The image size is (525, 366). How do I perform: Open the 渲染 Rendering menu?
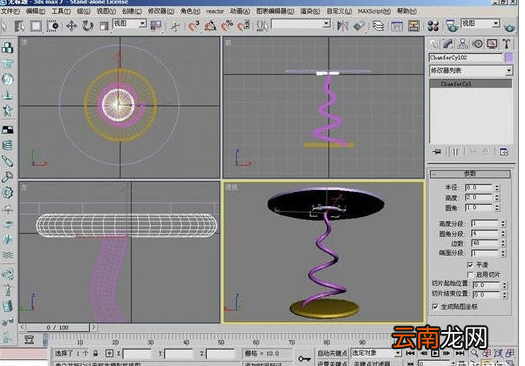pyautogui.click(x=310, y=11)
